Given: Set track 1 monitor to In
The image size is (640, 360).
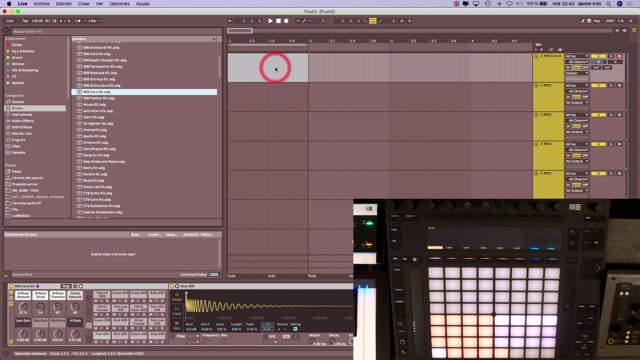Looking at the screenshot, I should (x=568, y=67).
